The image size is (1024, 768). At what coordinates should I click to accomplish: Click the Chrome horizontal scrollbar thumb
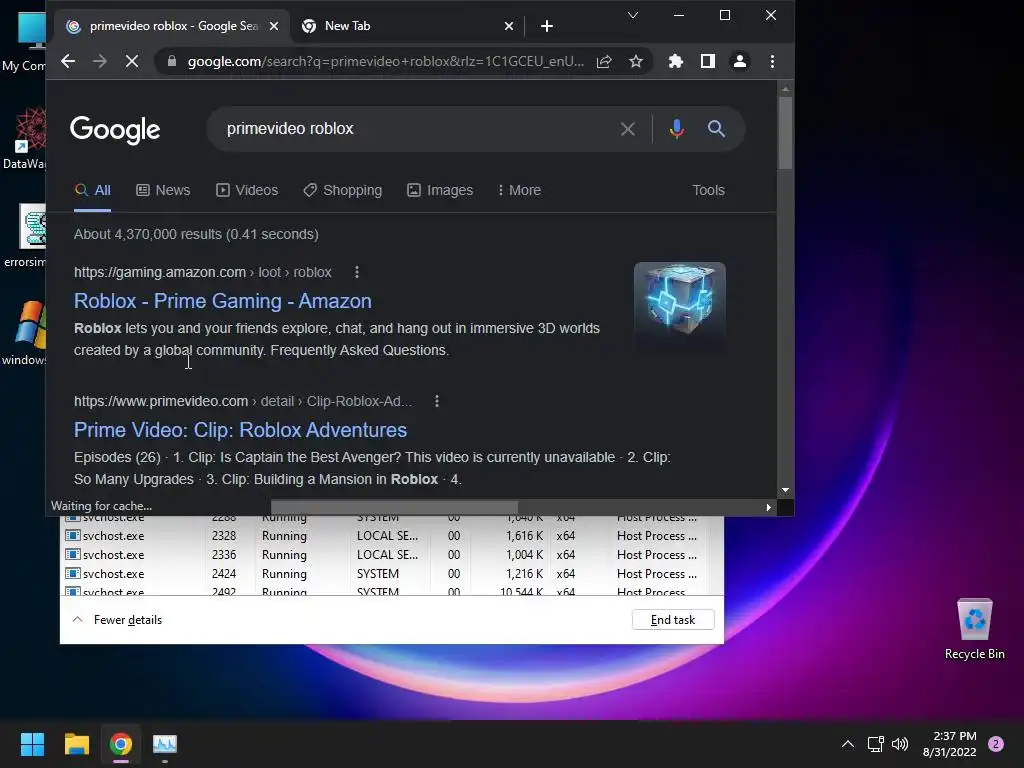click(394, 507)
